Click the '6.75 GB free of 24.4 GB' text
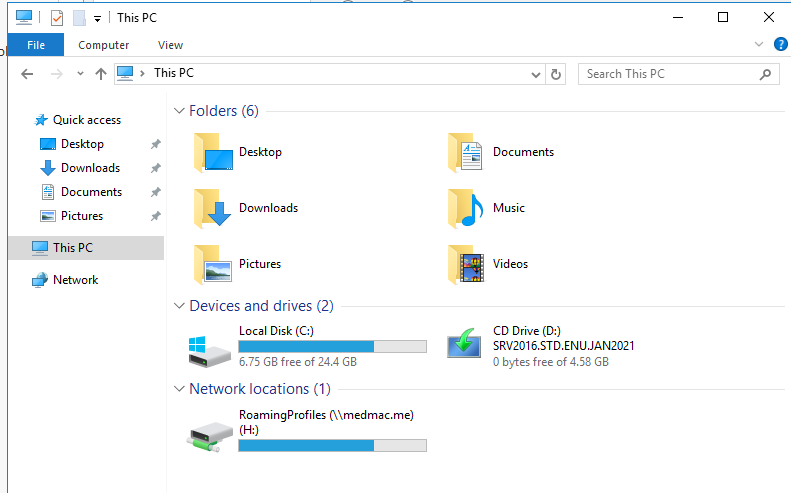The height and width of the screenshot is (493, 791). coord(298,362)
